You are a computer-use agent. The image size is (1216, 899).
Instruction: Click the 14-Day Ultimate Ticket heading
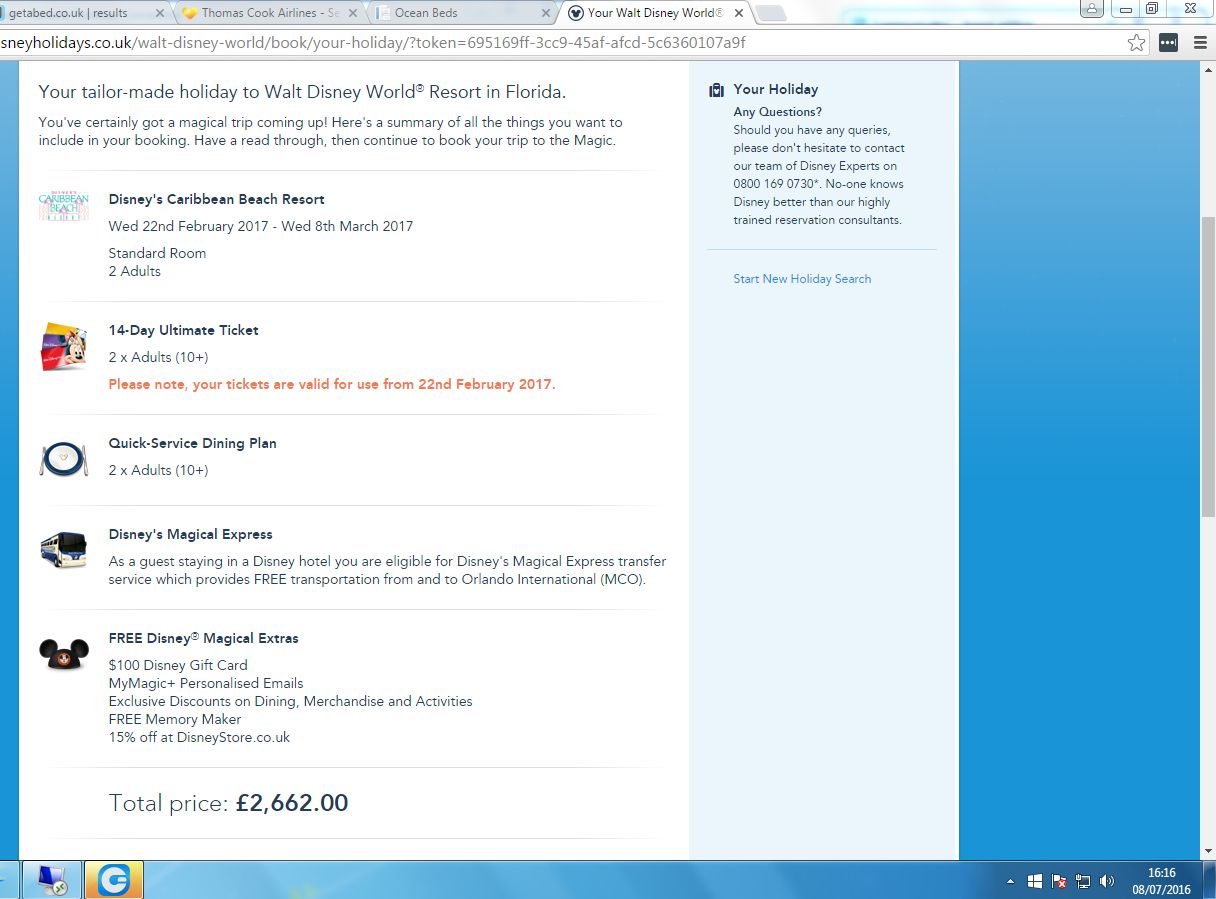184,330
